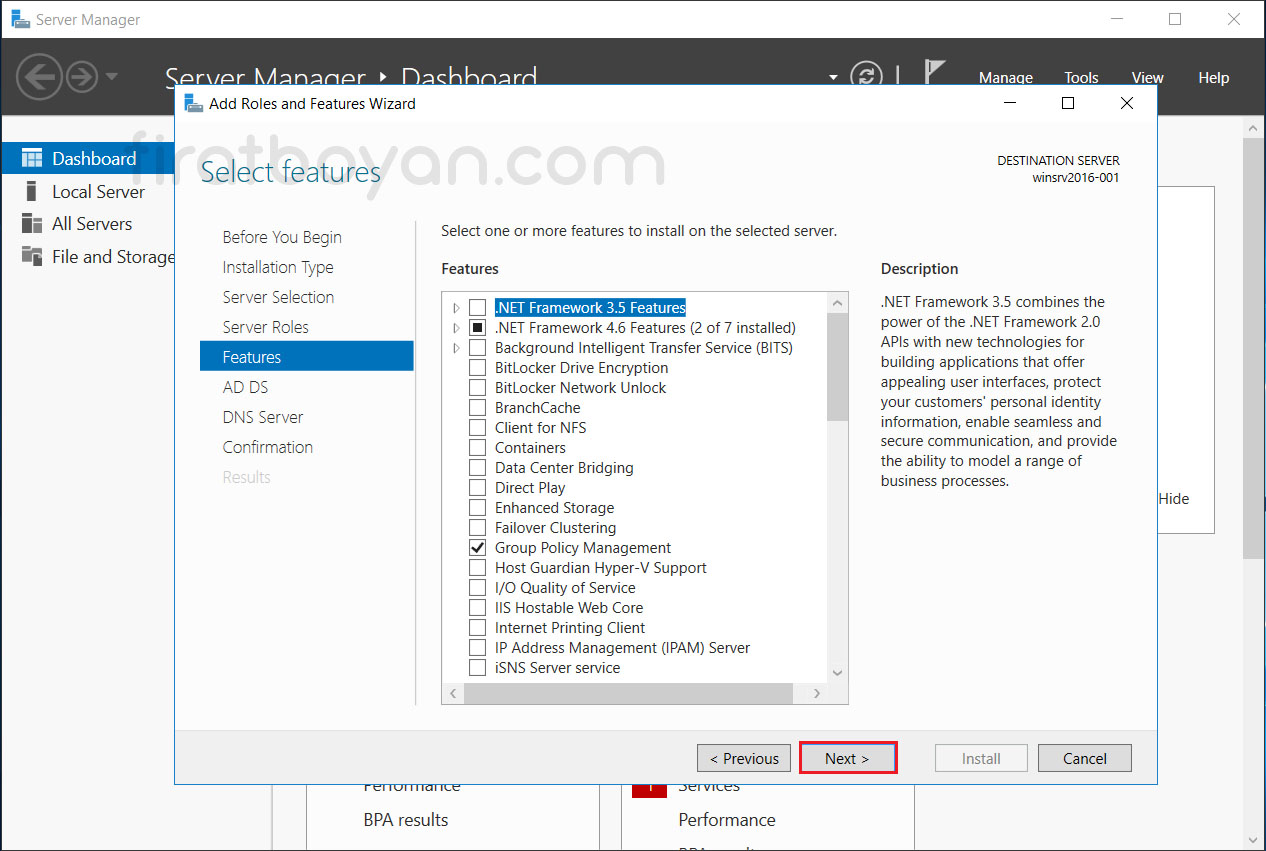Enable Background Intelligent Transfer Service checkbox
Image resolution: width=1266 pixels, height=851 pixels.
tap(478, 348)
